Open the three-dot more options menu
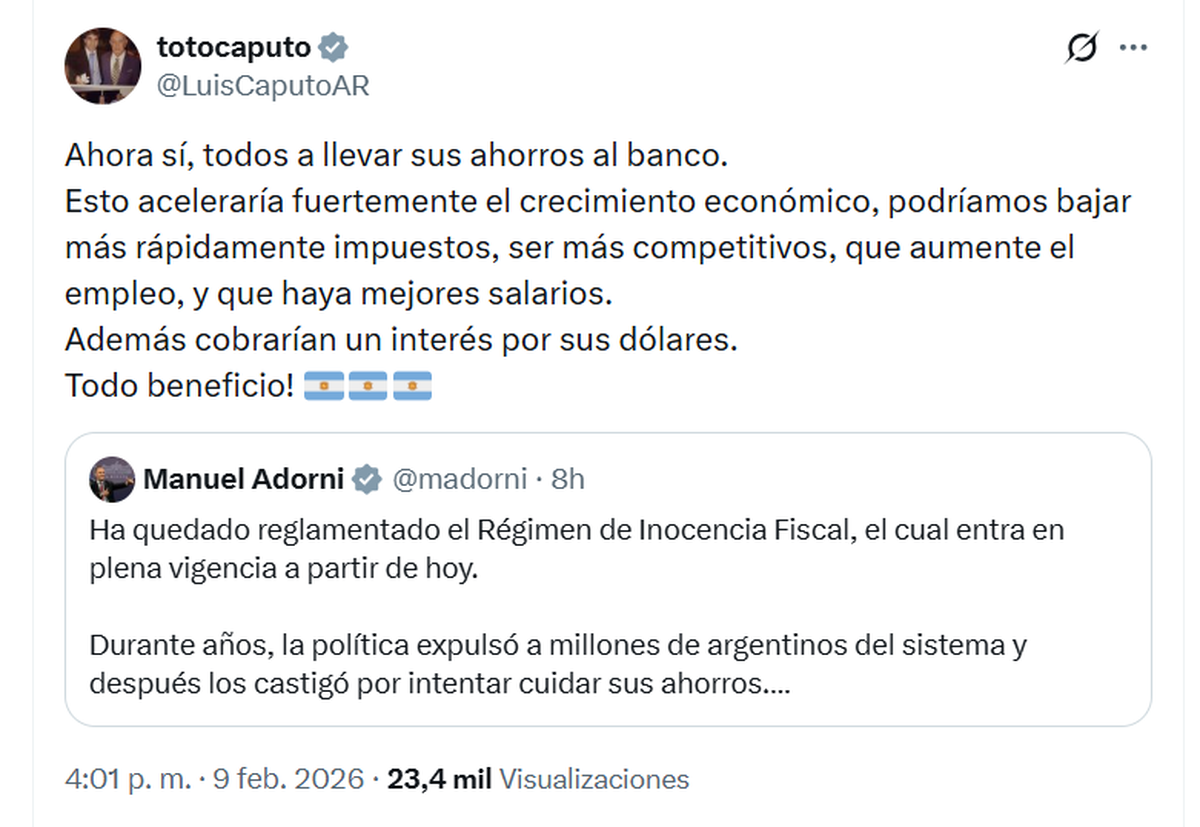Viewport: 1200px width, 827px height. click(x=1133, y=47)
